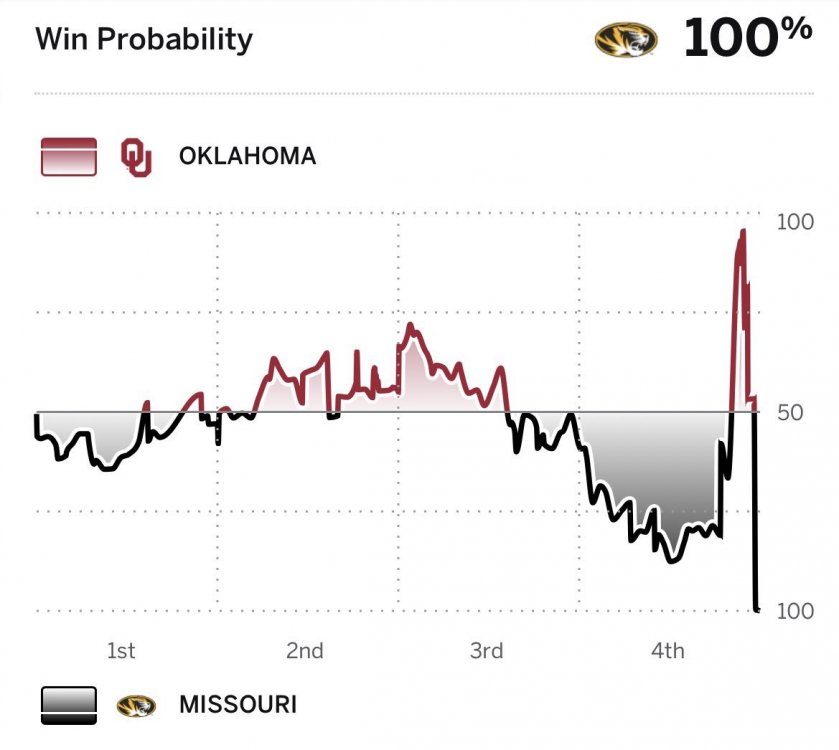The width and height of the screenshot is (839, 750).
Task: Select the 2nd quarter axis label
Action: point(304,651)
